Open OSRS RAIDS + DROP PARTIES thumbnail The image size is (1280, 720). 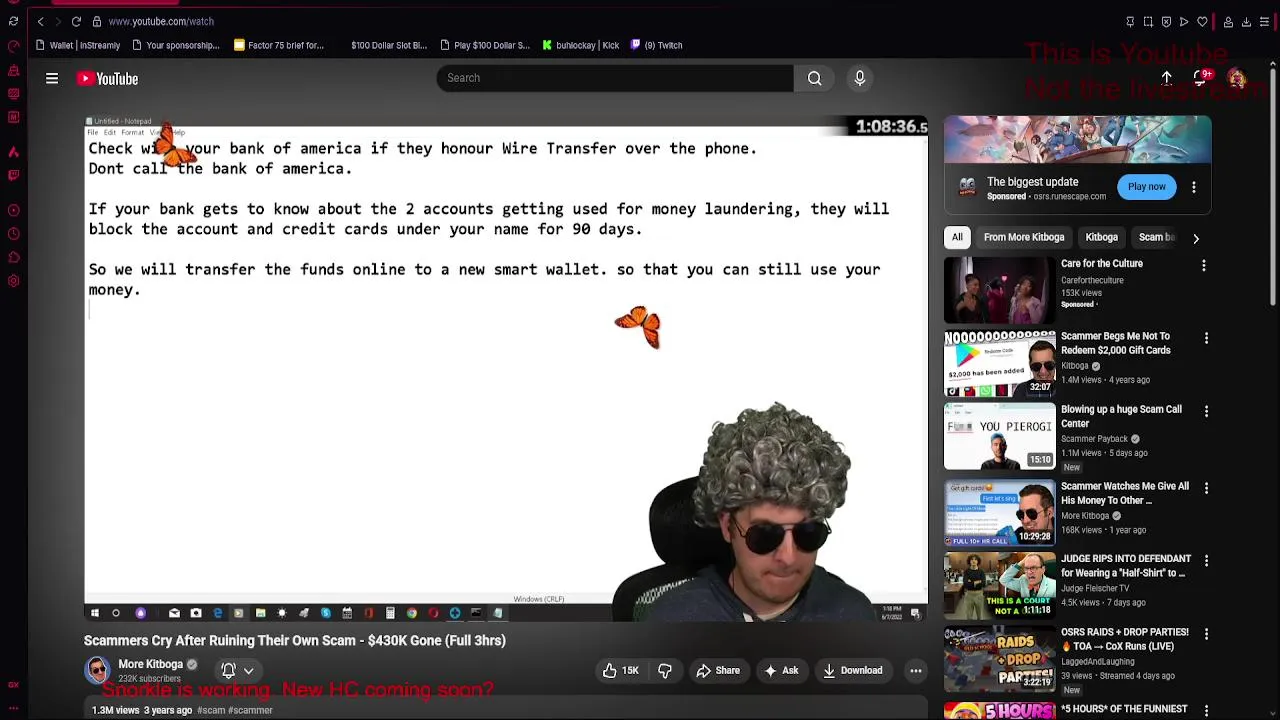point(999,659)
